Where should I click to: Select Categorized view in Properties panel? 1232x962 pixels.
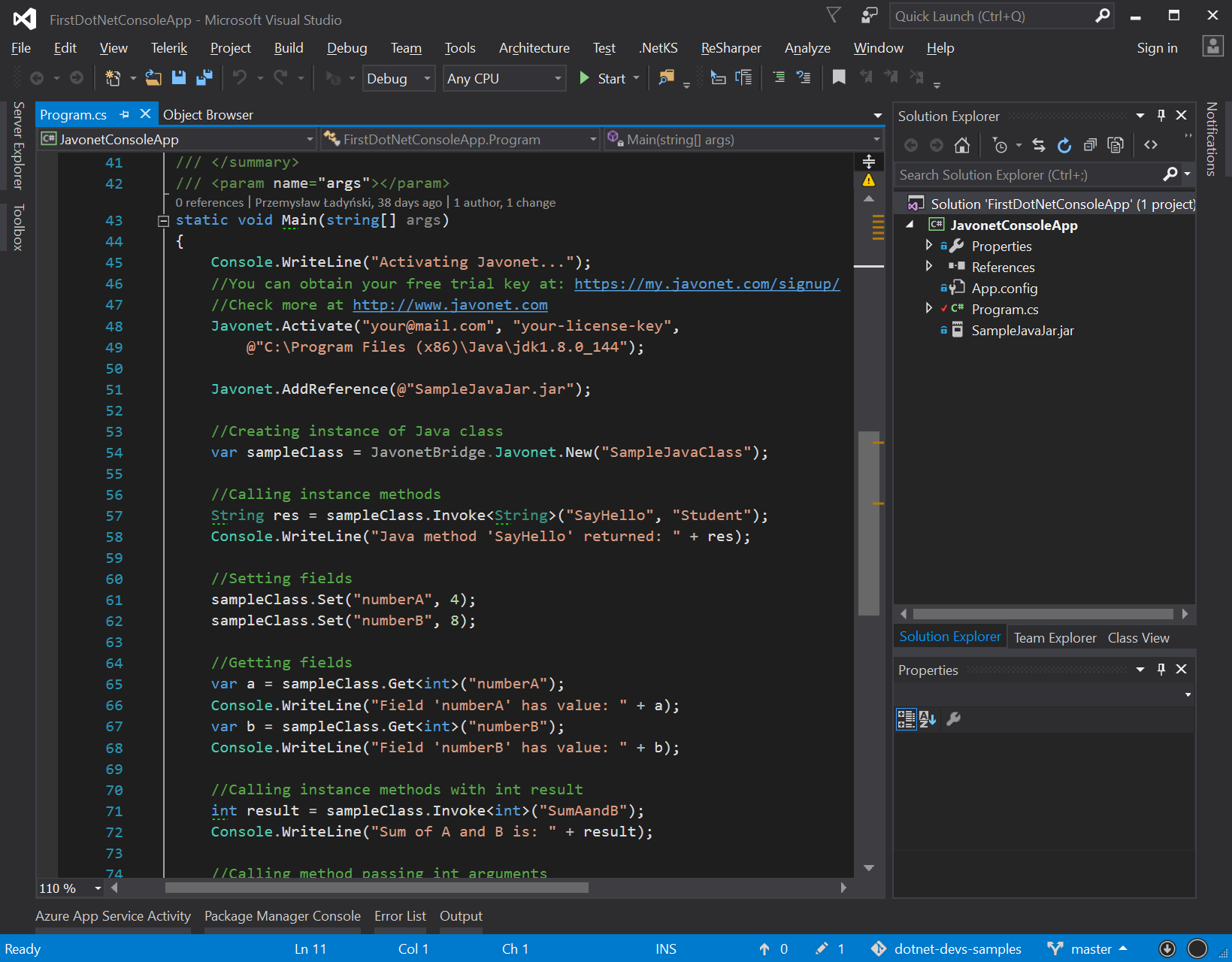(x=906, y=719)
